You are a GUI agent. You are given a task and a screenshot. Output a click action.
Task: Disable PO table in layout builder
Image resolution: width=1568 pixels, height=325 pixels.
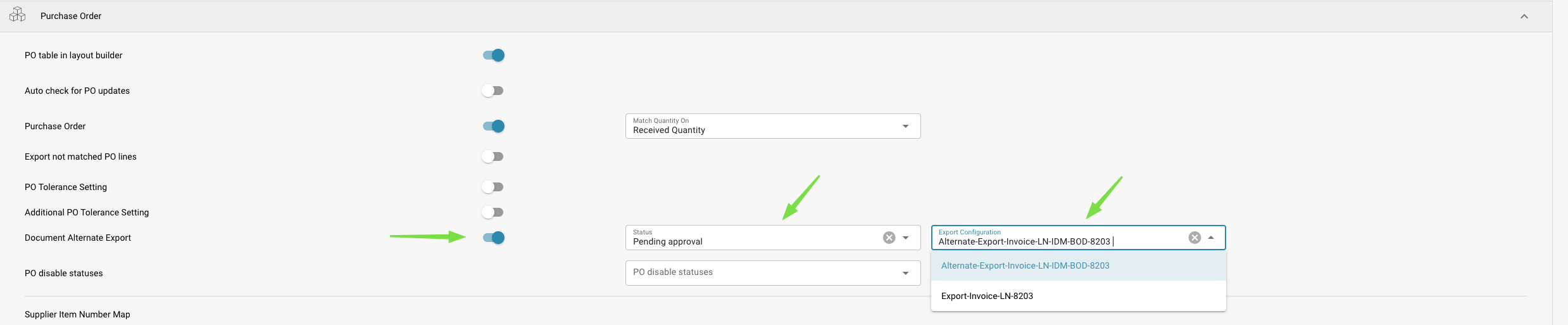click(494, 55)
